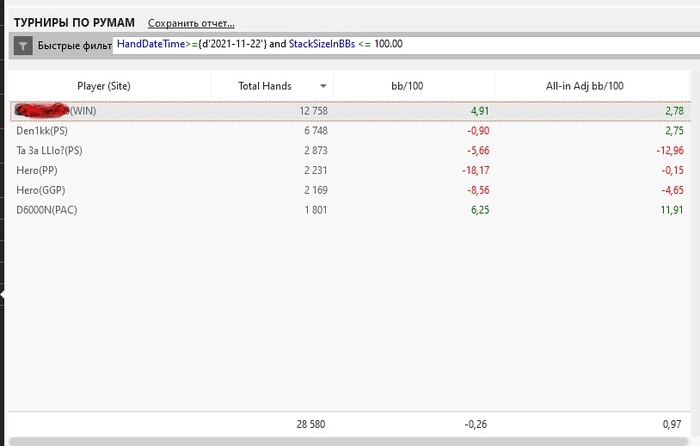700x446 pixels.
Task: Click the filter funnel icon
Action: coord(23,46)
